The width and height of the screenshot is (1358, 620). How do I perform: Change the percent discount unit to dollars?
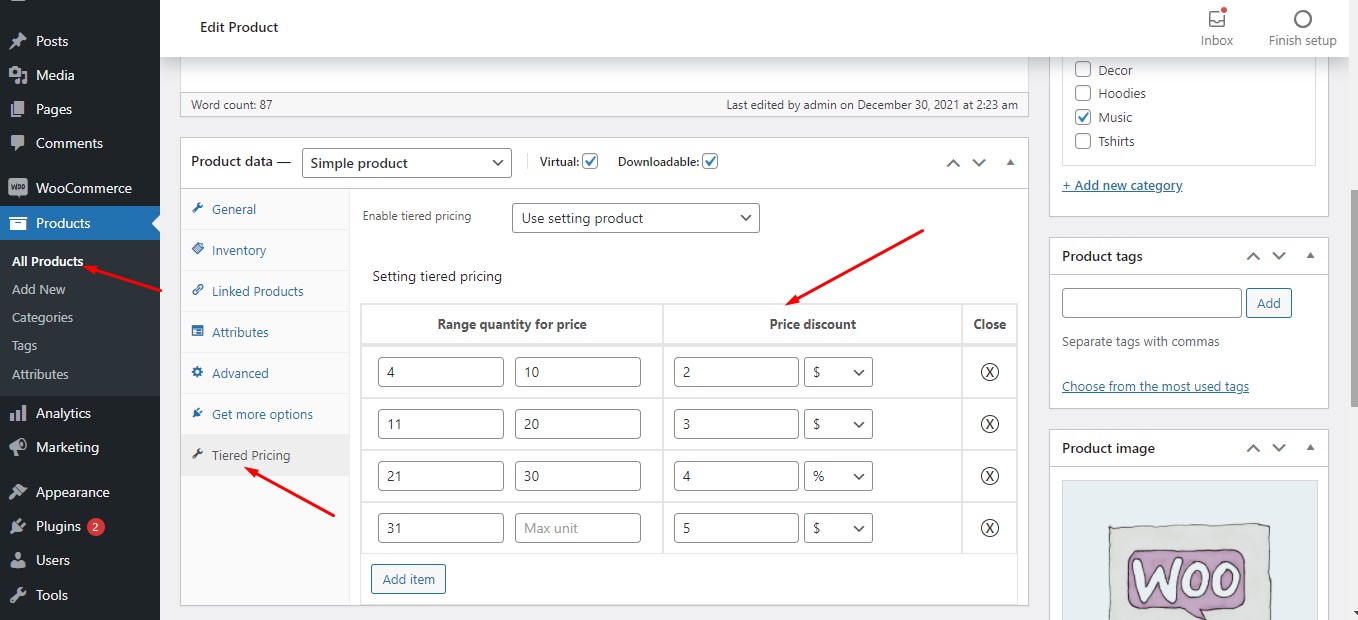tap(838, 475)
